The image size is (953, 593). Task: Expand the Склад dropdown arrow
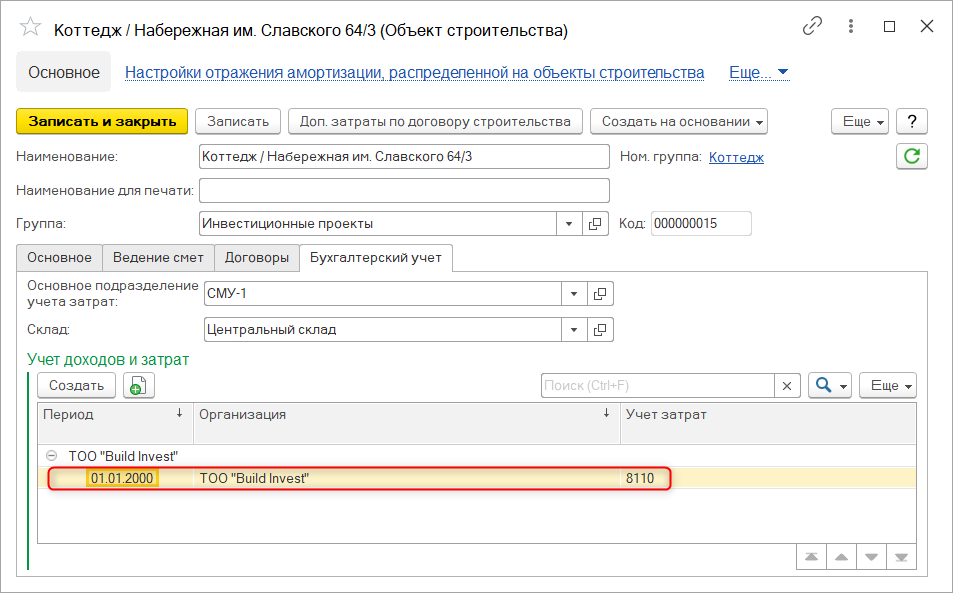[574, 329]
